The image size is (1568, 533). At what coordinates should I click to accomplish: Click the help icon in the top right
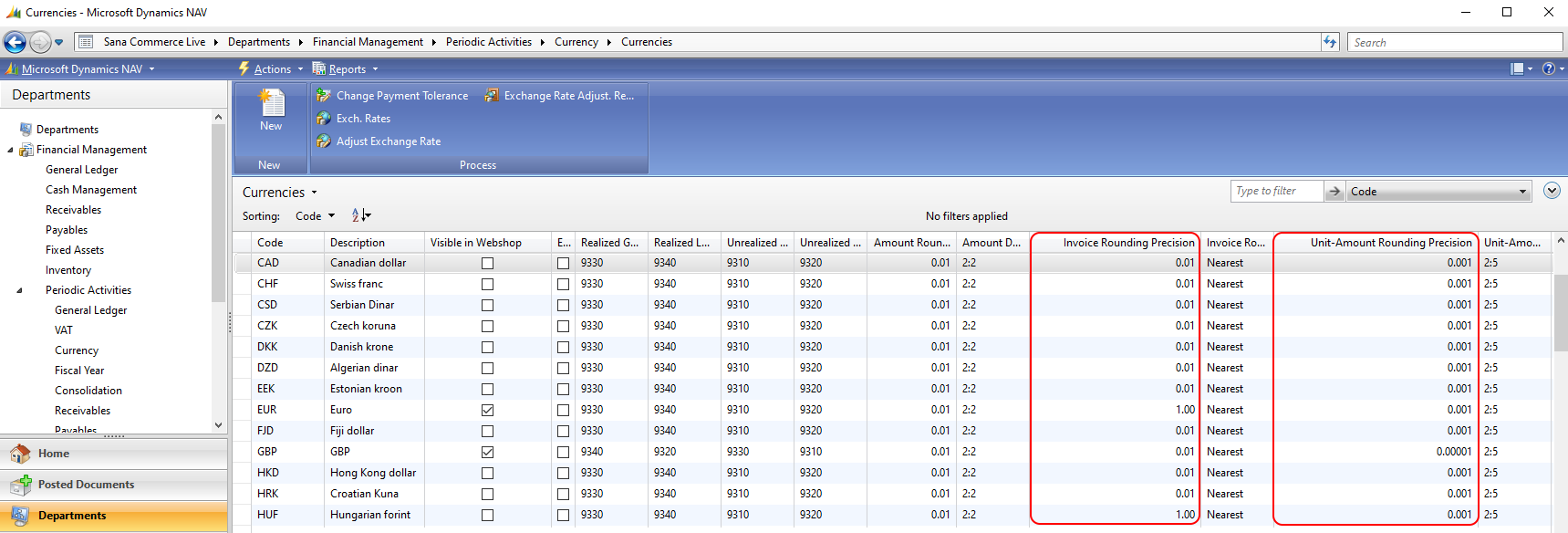click(x=1548, y=68)
